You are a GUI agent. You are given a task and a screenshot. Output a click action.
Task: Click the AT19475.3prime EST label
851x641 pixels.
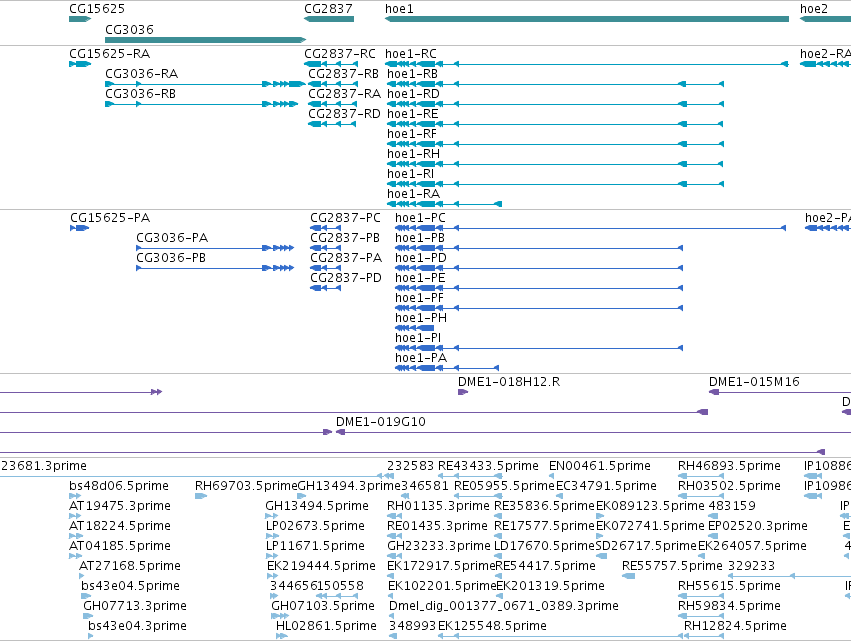pos(120,506)
